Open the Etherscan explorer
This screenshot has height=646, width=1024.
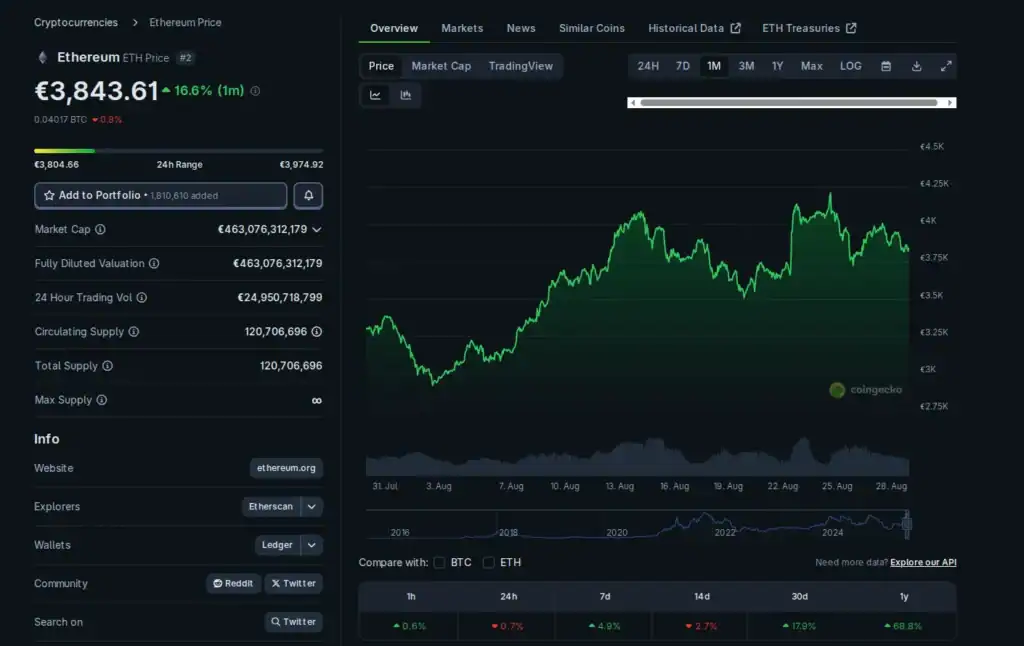coord(271,507)
